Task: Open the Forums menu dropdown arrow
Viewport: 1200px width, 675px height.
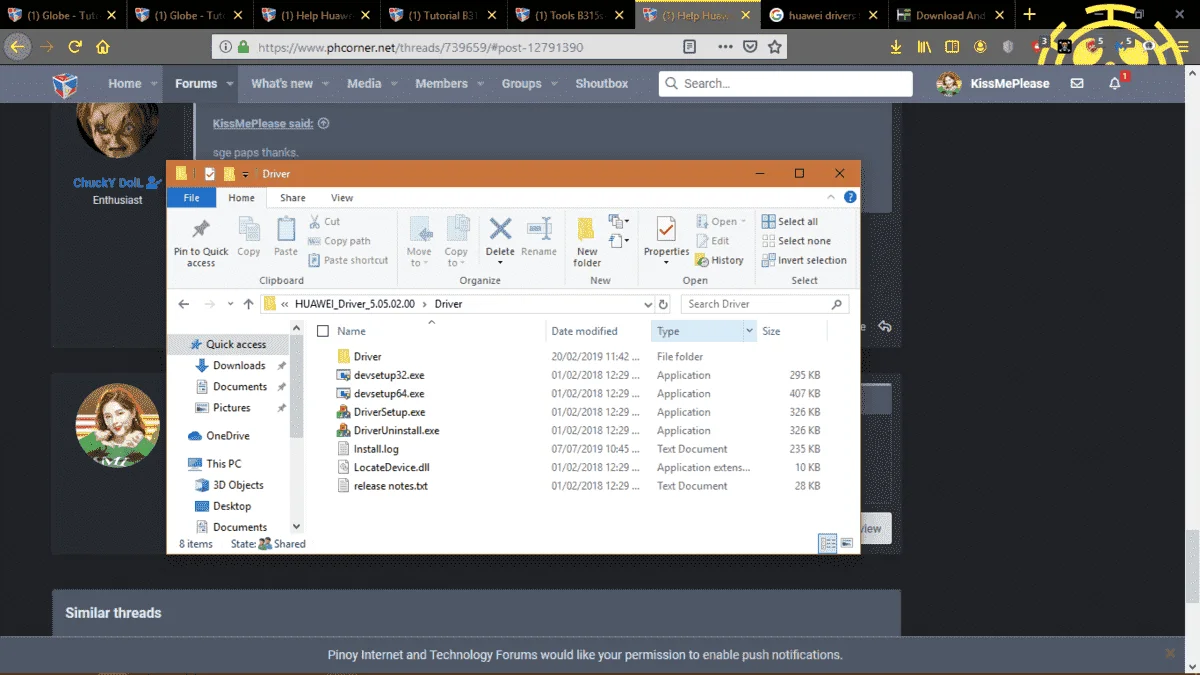Action: coord(230,84)
